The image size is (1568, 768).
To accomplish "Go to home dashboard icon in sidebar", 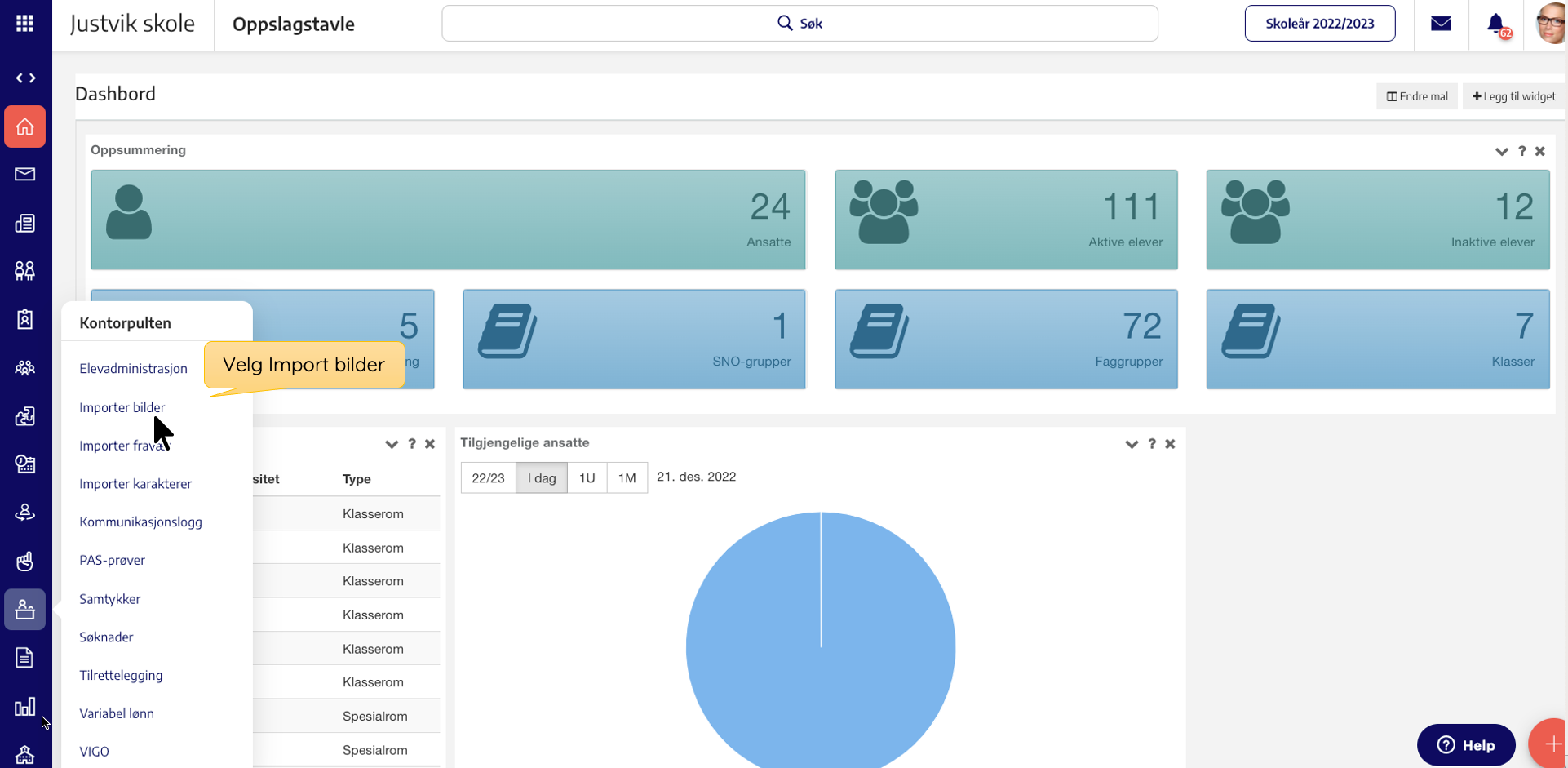I will (25, 127).
